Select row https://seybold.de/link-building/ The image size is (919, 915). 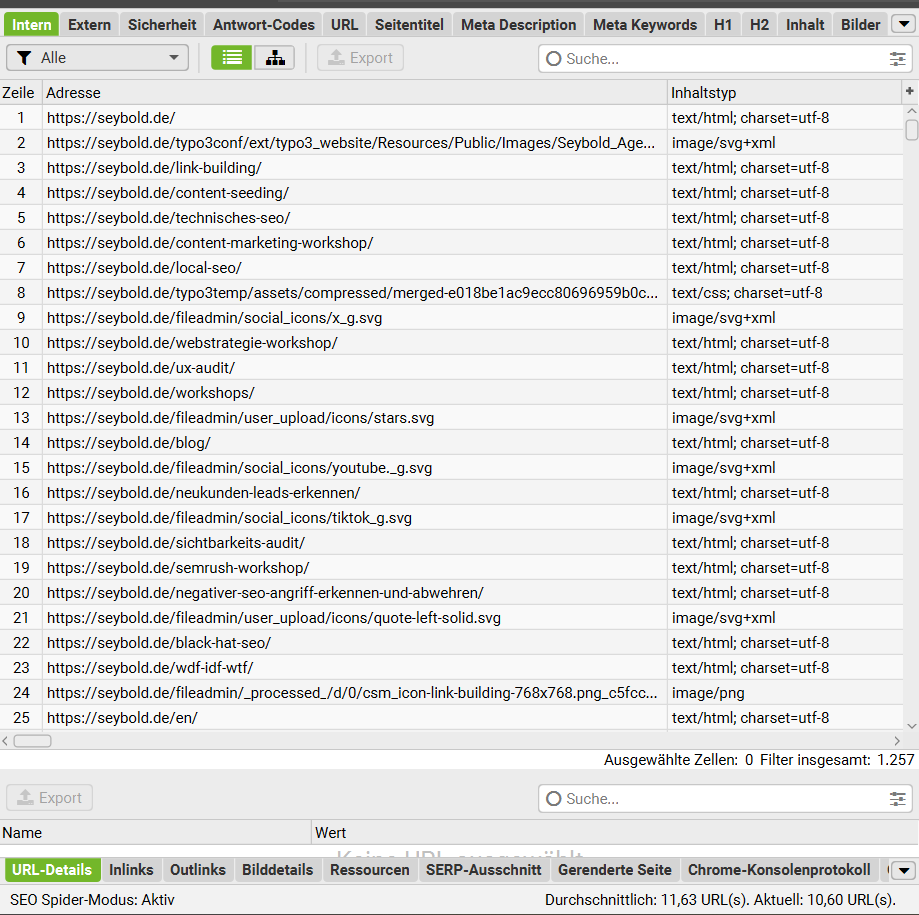point(451,168)
